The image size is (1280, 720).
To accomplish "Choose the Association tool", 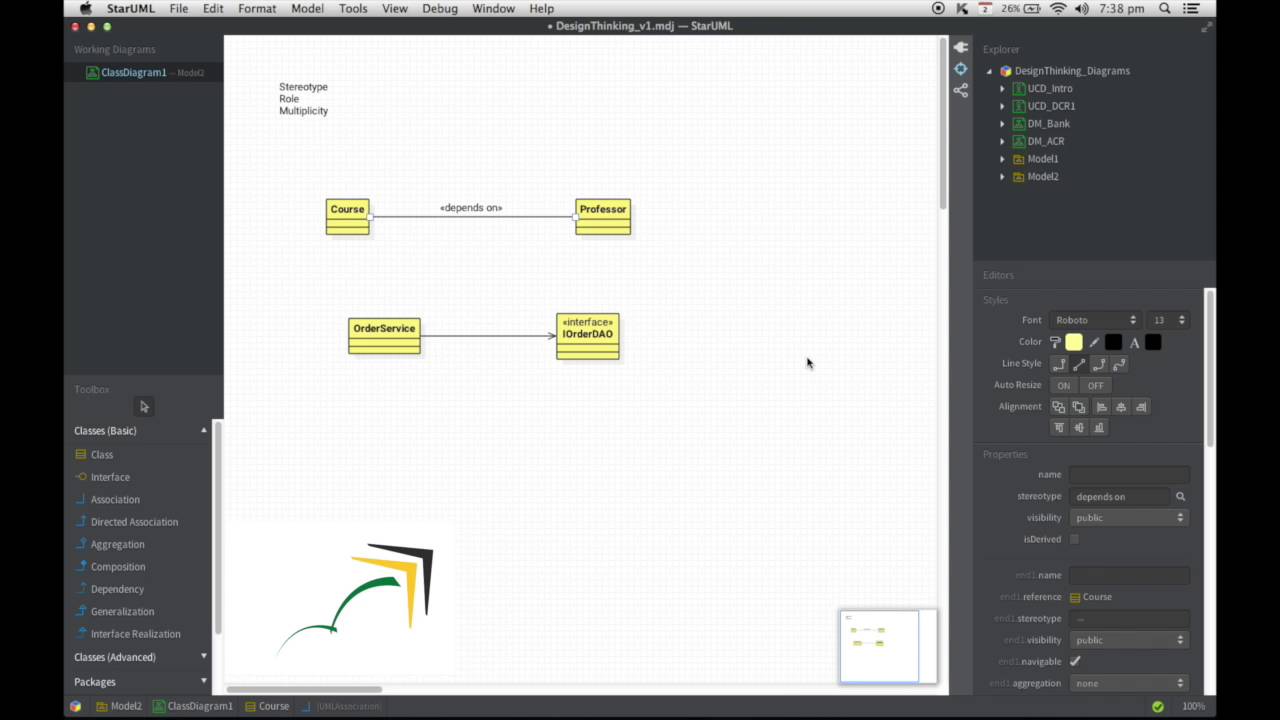I will click(115, 499).
